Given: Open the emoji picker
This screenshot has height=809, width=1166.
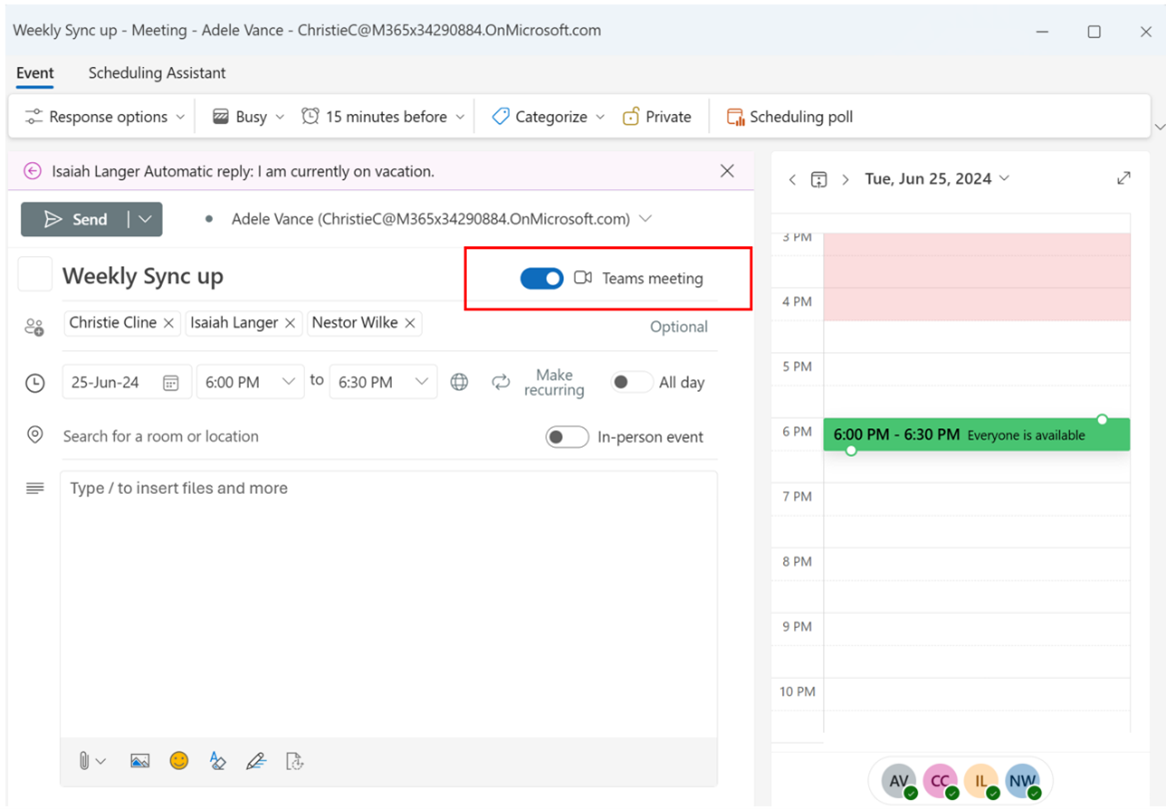Looking at the screenshot, I should (x=179, y=761).
